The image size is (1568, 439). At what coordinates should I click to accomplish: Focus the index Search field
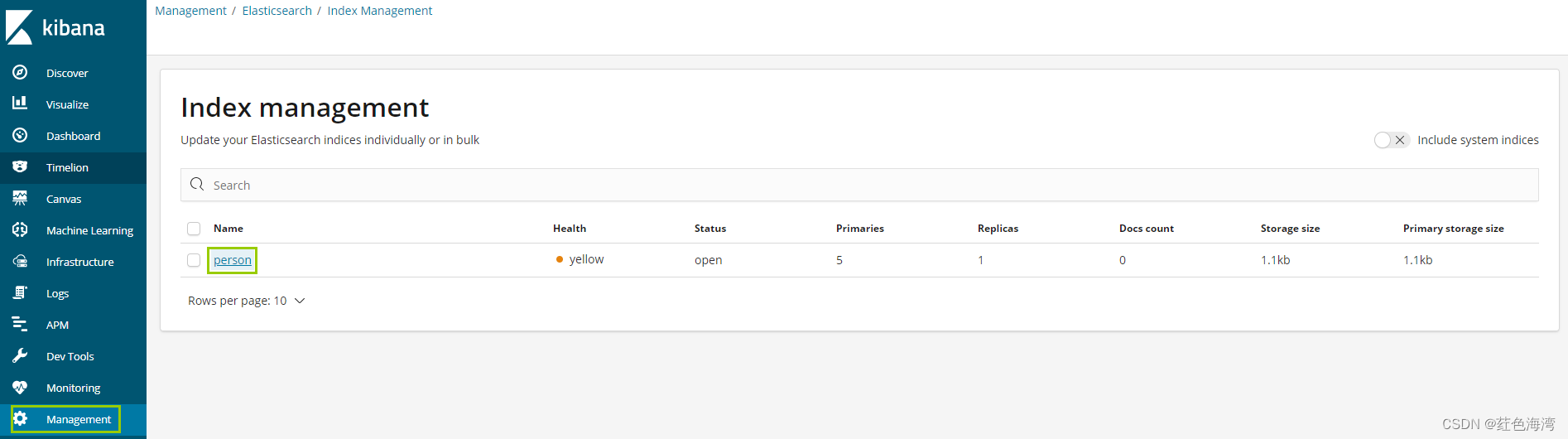pyautogui.click(x=859, y=185)
